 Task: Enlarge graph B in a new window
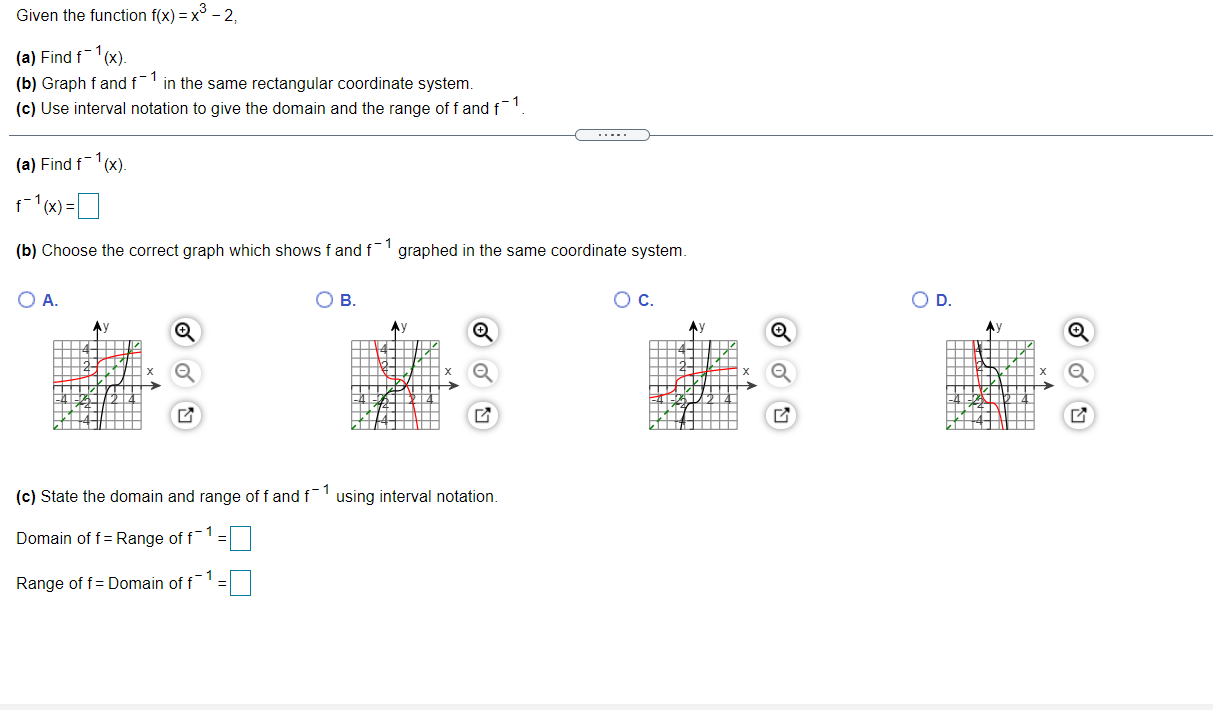(482, 415)
